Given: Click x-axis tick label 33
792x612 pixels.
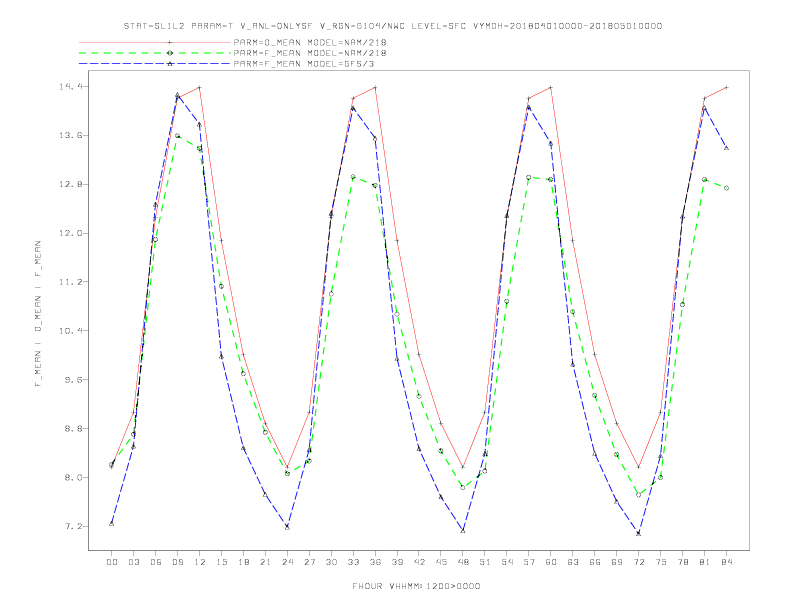Looking at the screenshot, I should coord(353,562).
